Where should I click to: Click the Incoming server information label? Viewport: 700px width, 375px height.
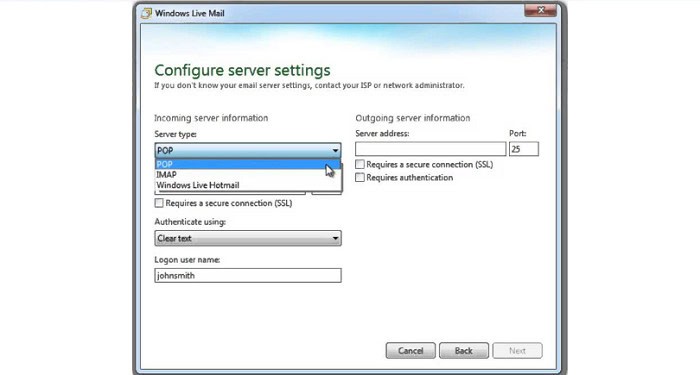click(x=211, y=118)
